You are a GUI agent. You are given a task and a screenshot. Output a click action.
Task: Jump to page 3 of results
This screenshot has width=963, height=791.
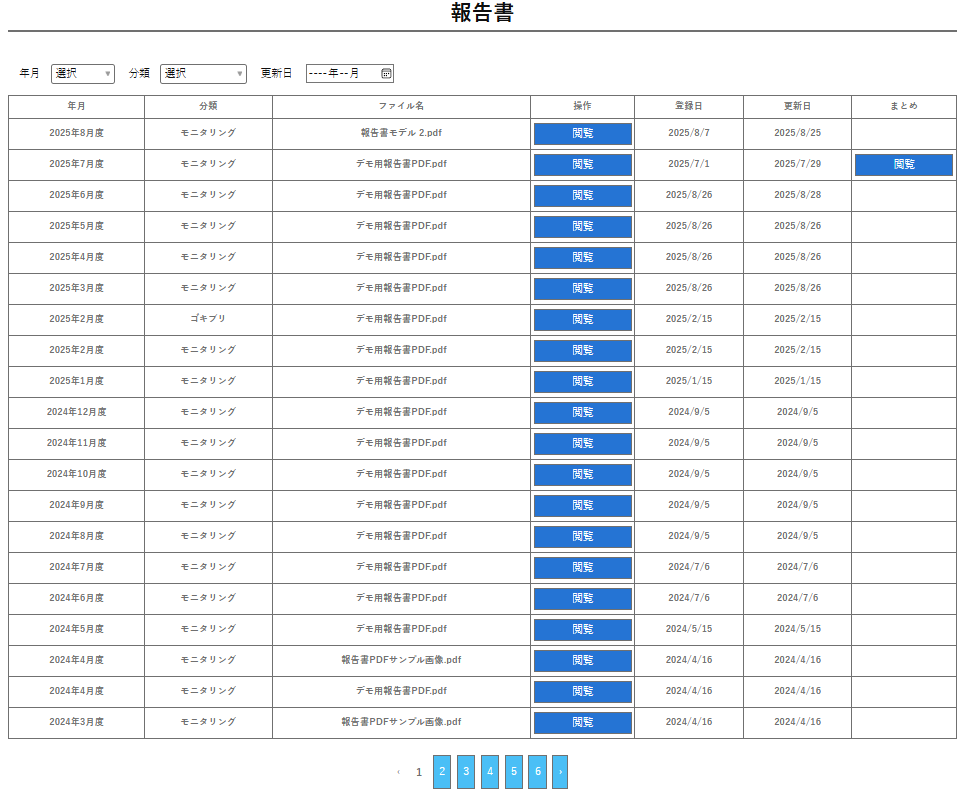pos(466,772)
